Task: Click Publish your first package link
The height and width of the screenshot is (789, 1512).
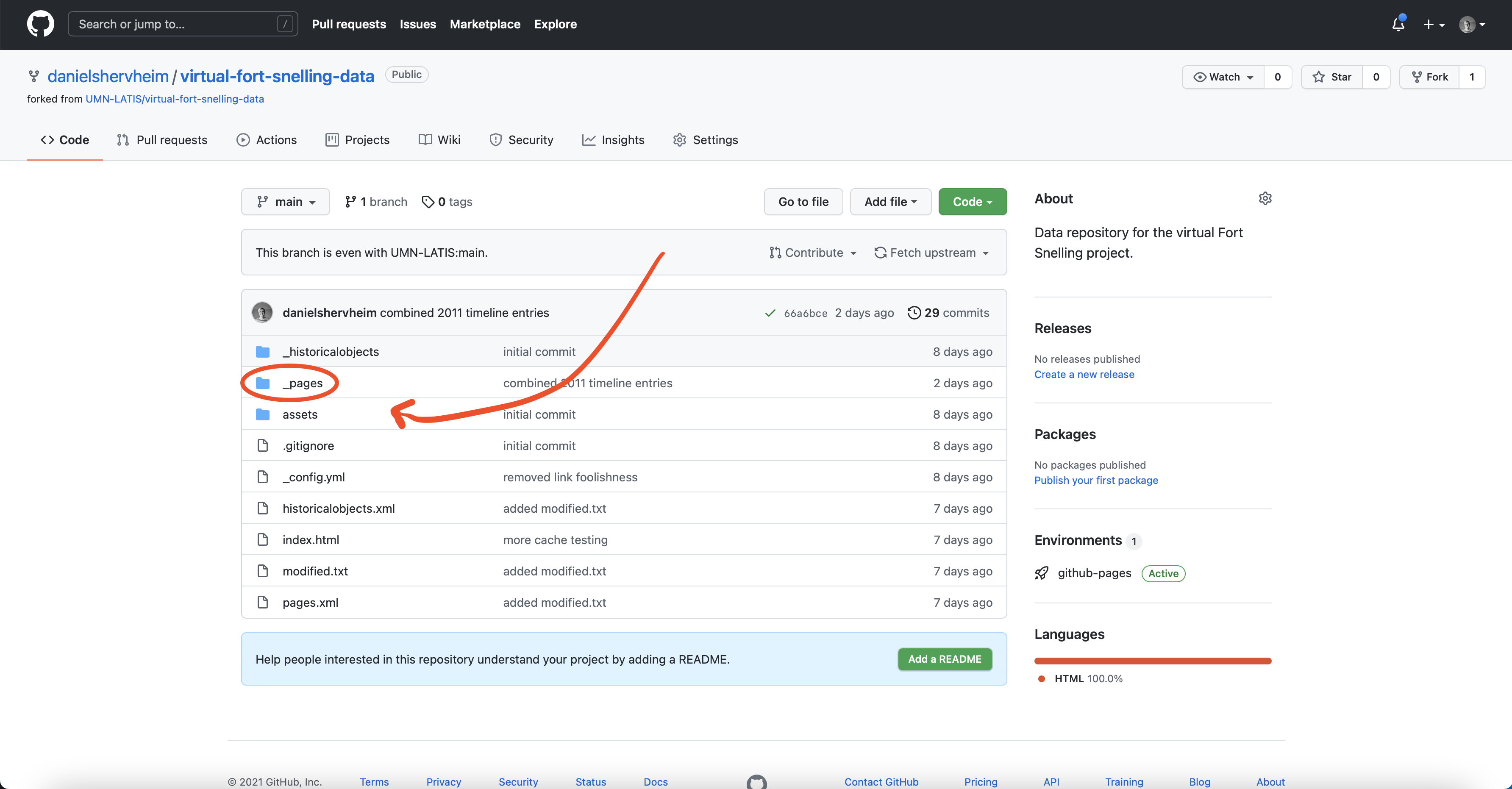Action: [1096, 480]
